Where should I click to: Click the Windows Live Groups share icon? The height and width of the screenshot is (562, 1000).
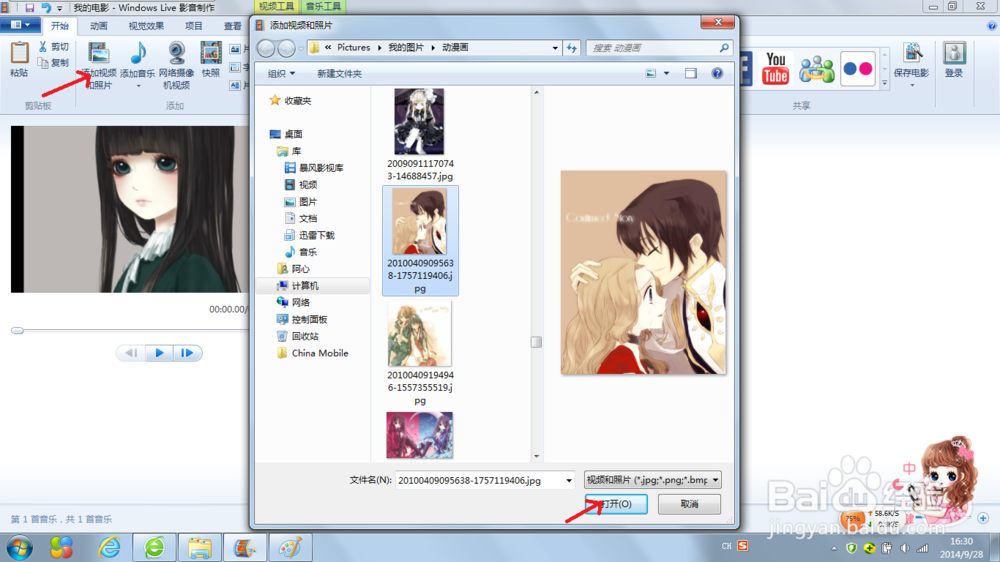(x=816, y=68)
